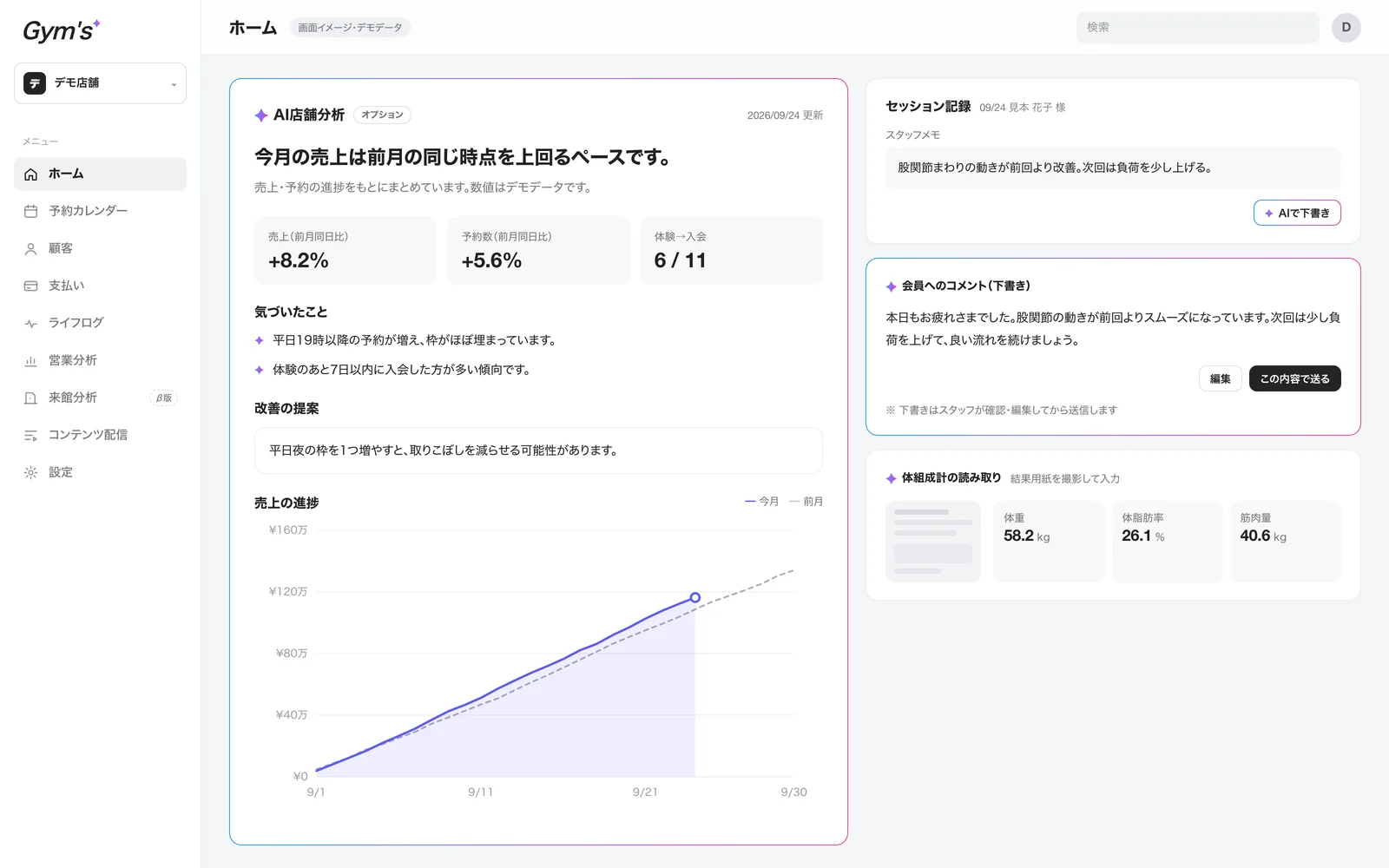Click the home icon in sidebar
This screenshot has height=868, width=1389.
(x=31, y=174)
